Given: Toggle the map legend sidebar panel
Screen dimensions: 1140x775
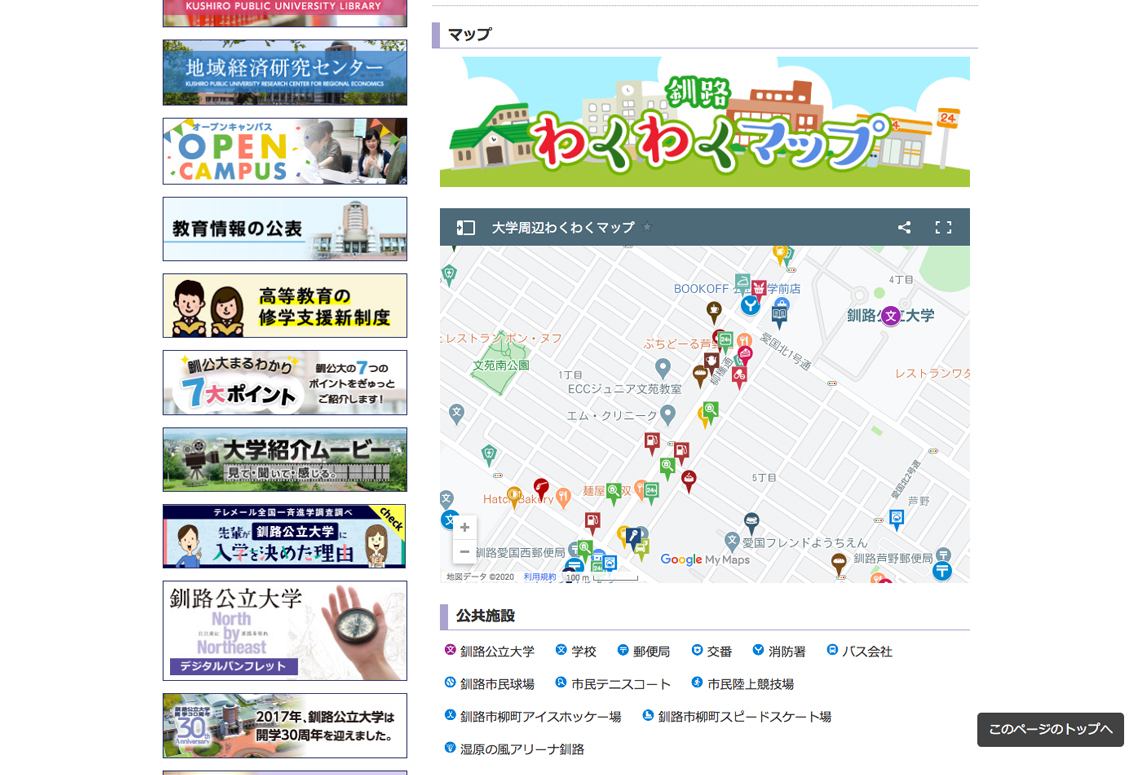Looking at the screenshot, I should click(x=465, y=228).
